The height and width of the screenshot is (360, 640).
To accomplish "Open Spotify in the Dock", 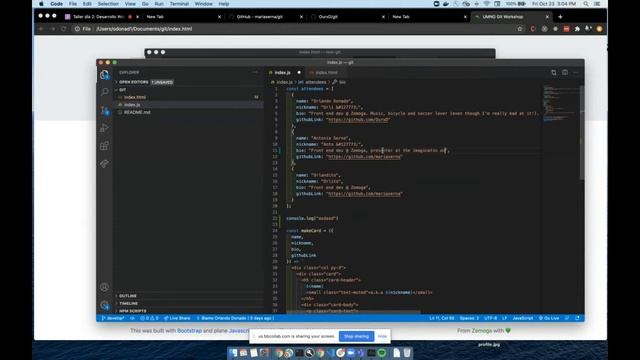I will tap(382, 353).
